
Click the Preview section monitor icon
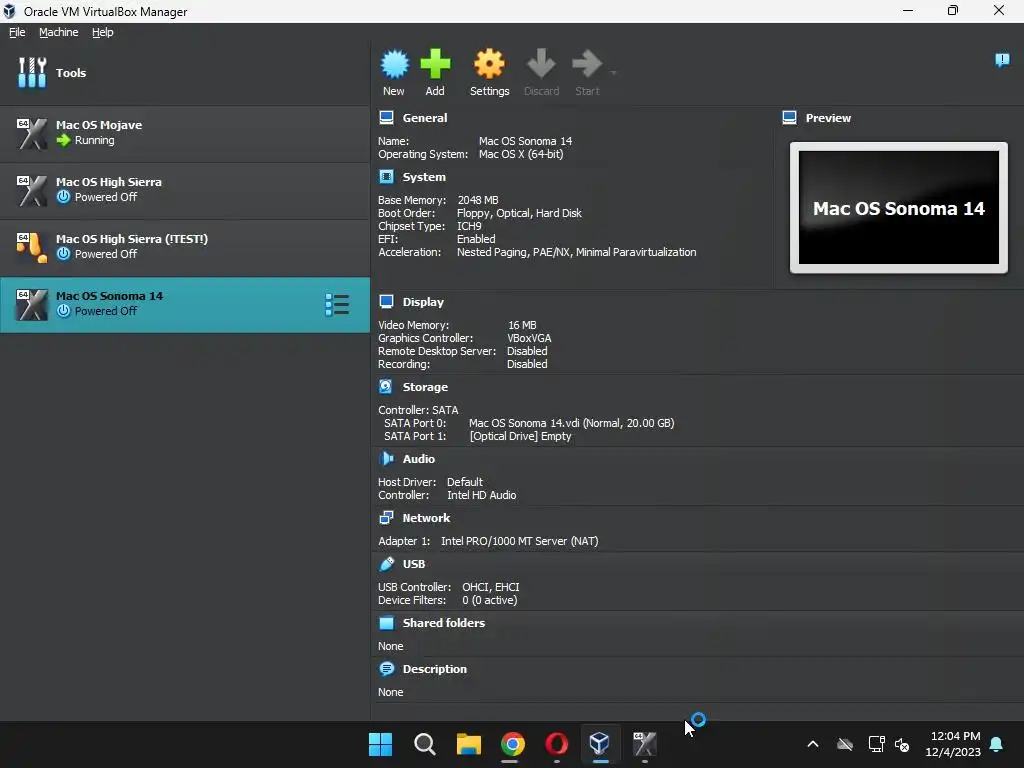(789, 118)
